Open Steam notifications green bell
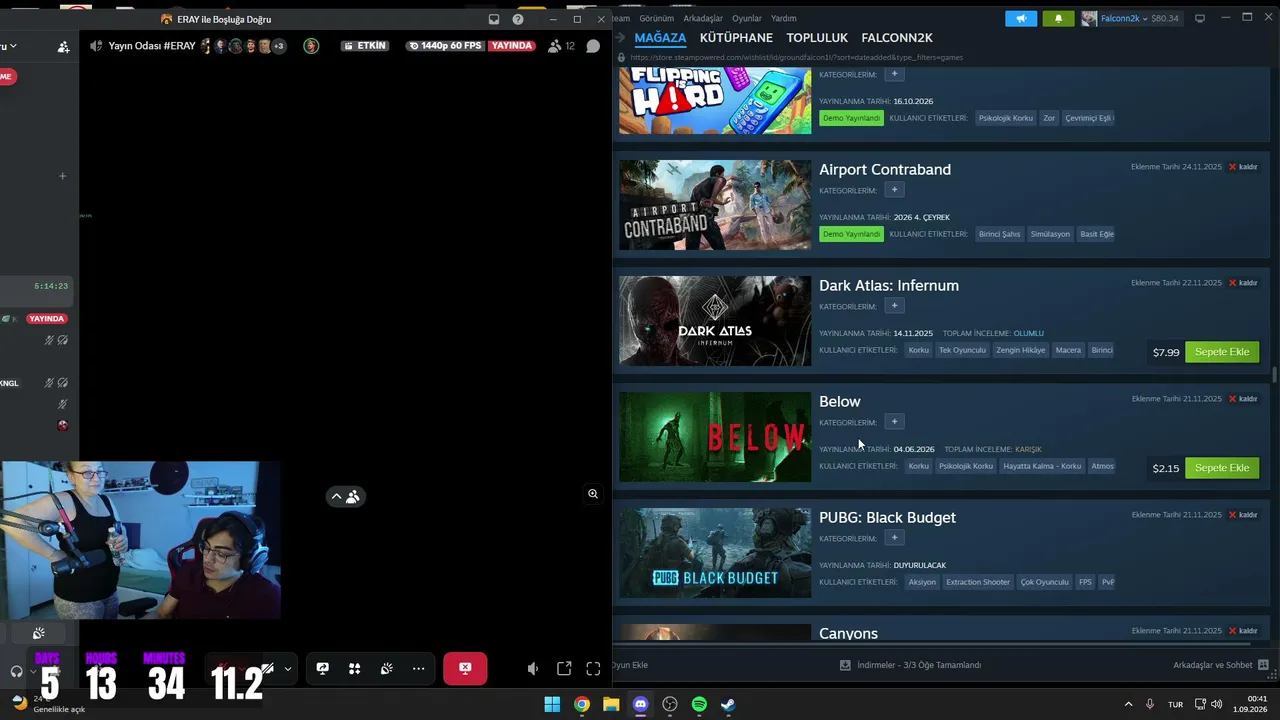 (x=1058, y=18)
